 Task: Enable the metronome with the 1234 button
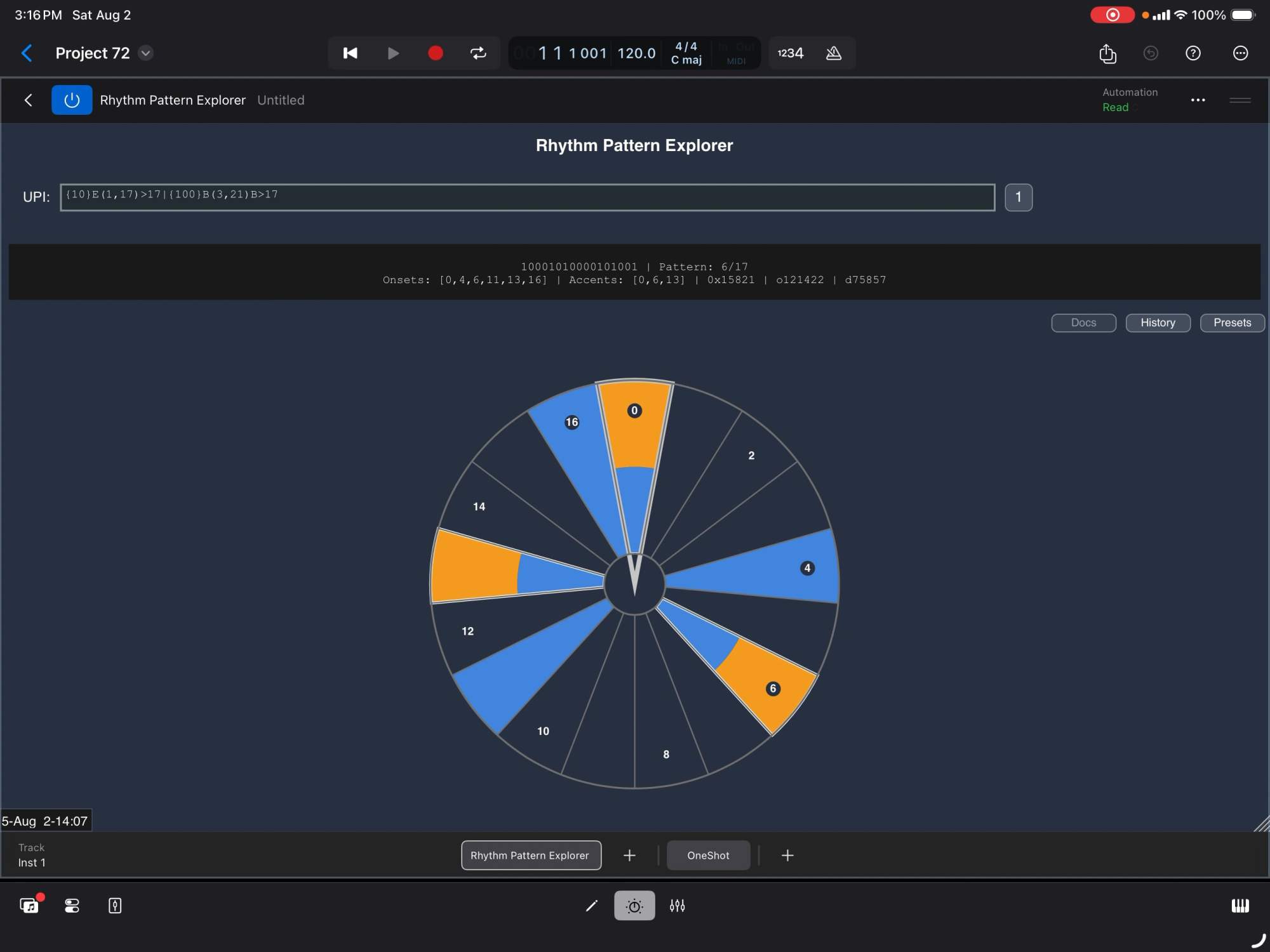click(x=789, y=53)
